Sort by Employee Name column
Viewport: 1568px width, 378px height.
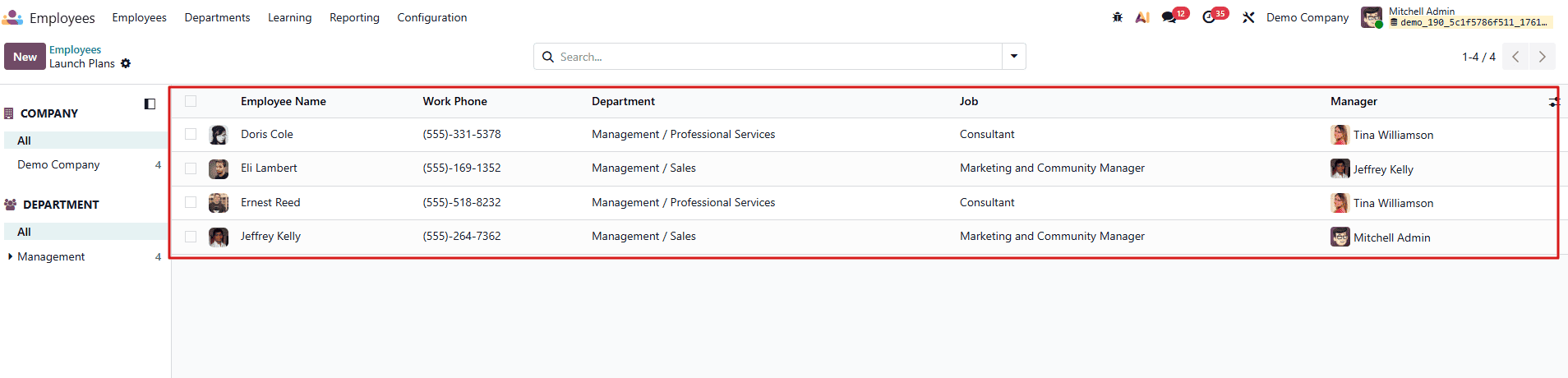pyautogui.click(x=284, y=101)
